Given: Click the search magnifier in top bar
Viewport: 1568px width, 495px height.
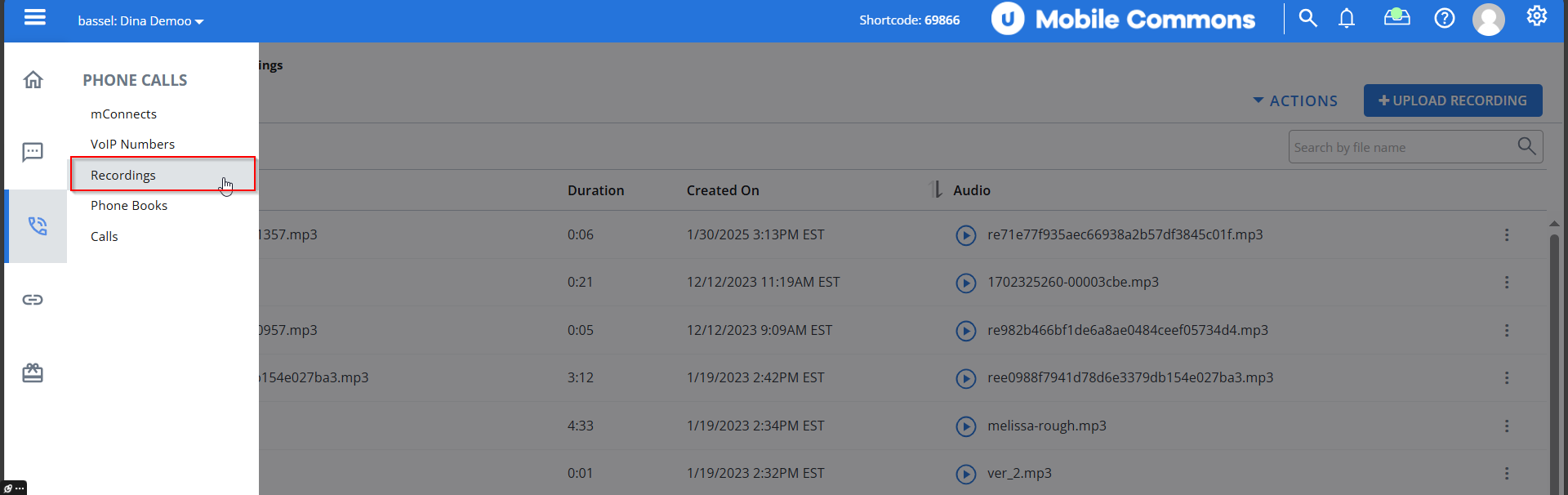Looking at the screenshot, I should [1307, 18].
